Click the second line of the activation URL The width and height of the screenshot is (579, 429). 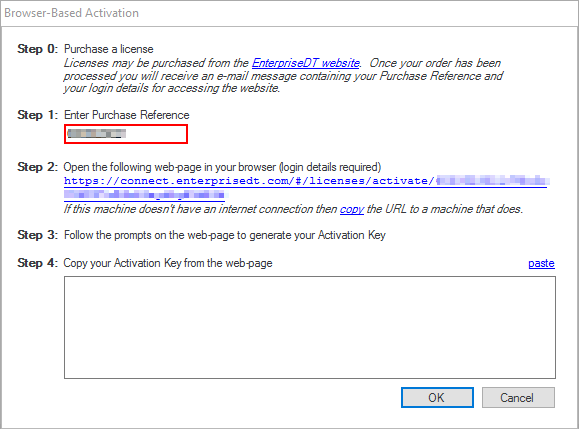pyautogui.click(x=144, y=194)
